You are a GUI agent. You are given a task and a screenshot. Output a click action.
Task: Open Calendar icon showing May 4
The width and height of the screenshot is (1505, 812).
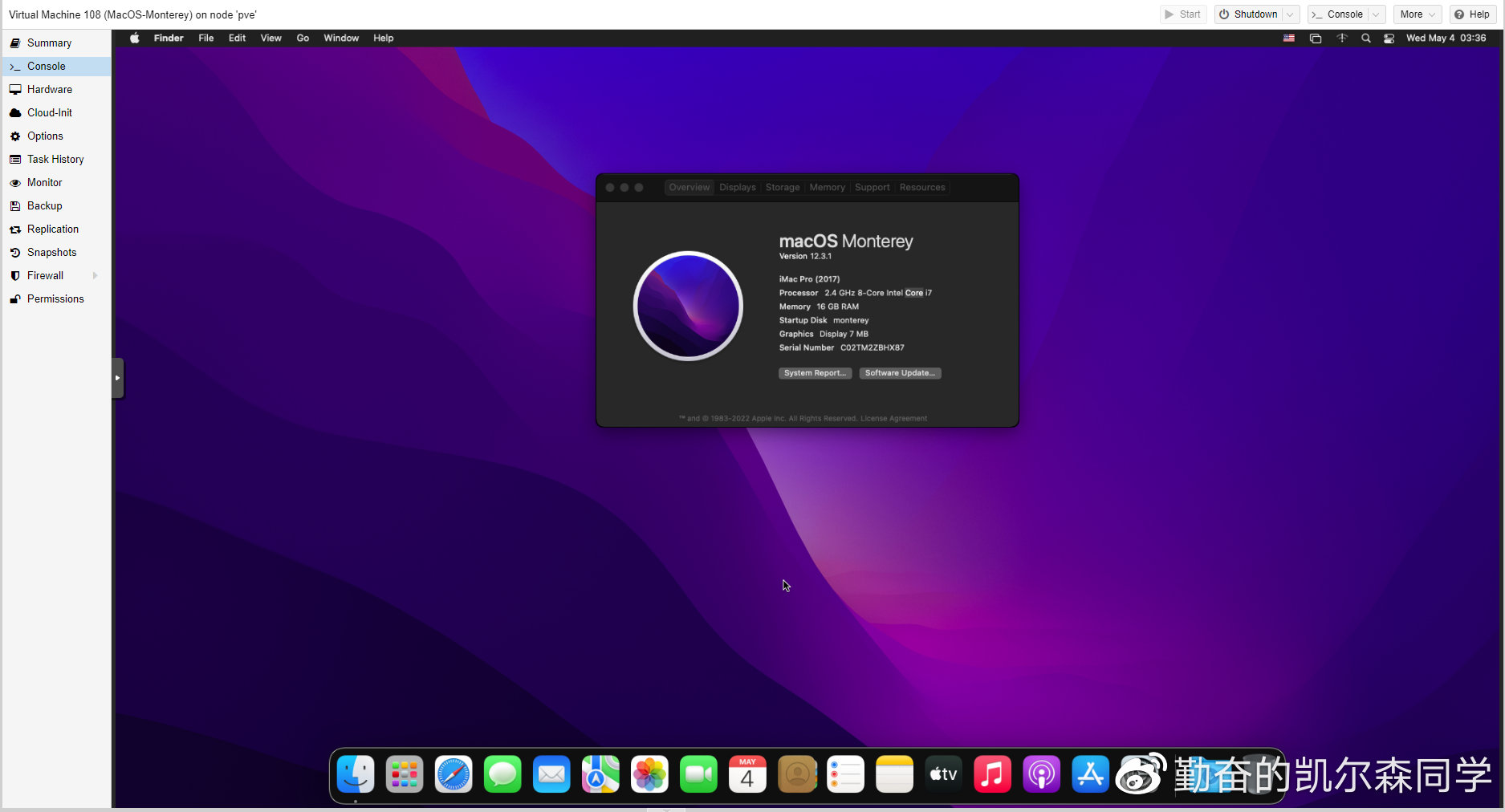pyautogui.click(x=747, y=775)
